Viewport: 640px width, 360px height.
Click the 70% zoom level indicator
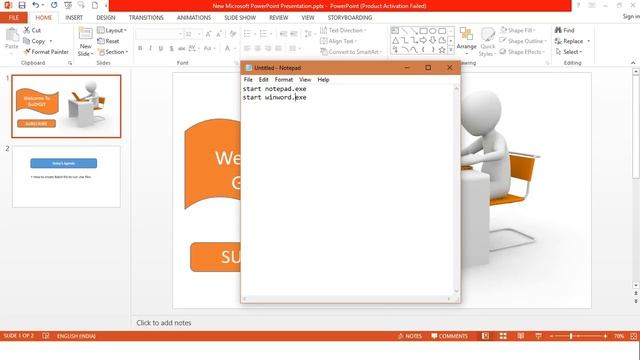619,336
